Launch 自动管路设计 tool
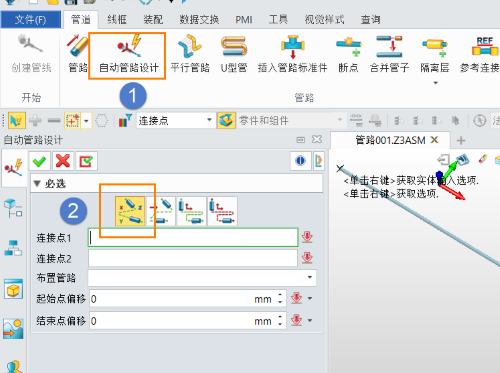Image resolution: width=500 pixels, height=373 pixels. pyautogui.click(x=129, y=53)
